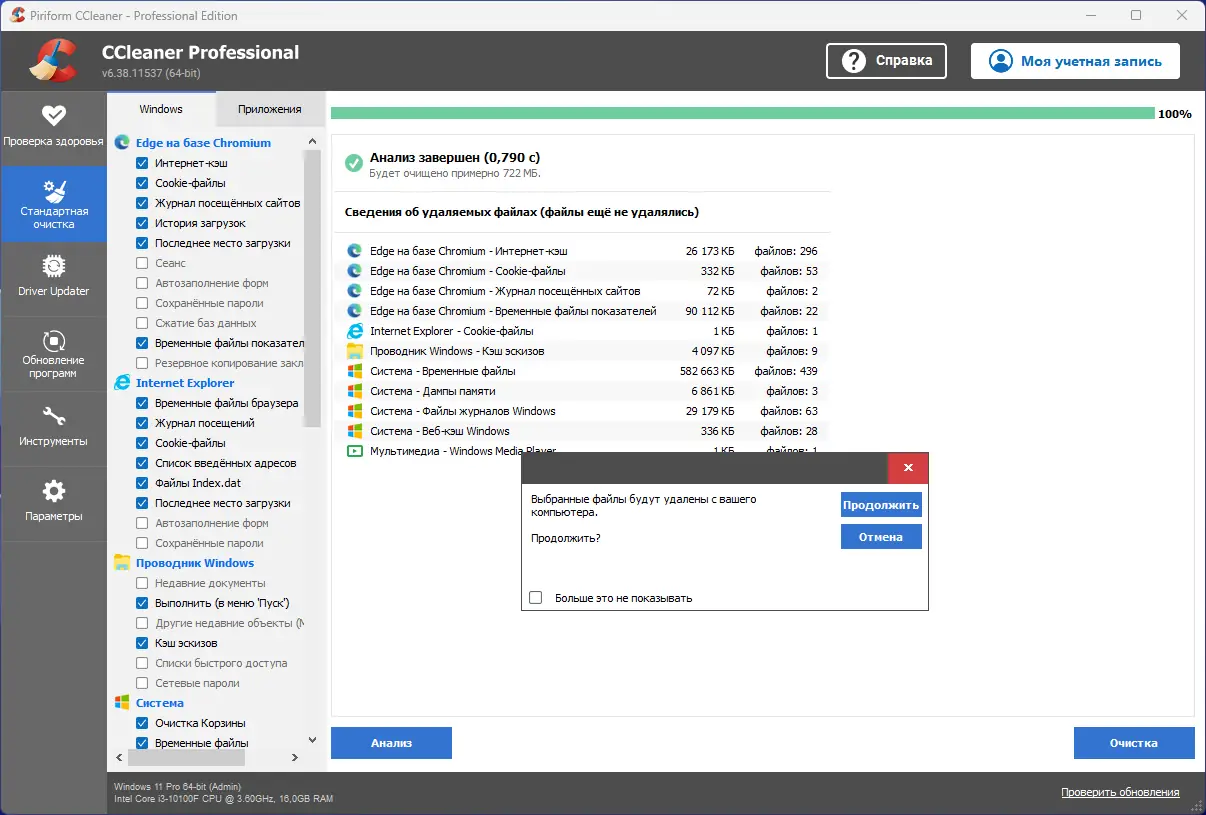Image resolution: width=1206 pixels, height=815 pixels.
Task: Click the system info text Windows 11 Pro 64-bit
Action: (x=178, y=787)
